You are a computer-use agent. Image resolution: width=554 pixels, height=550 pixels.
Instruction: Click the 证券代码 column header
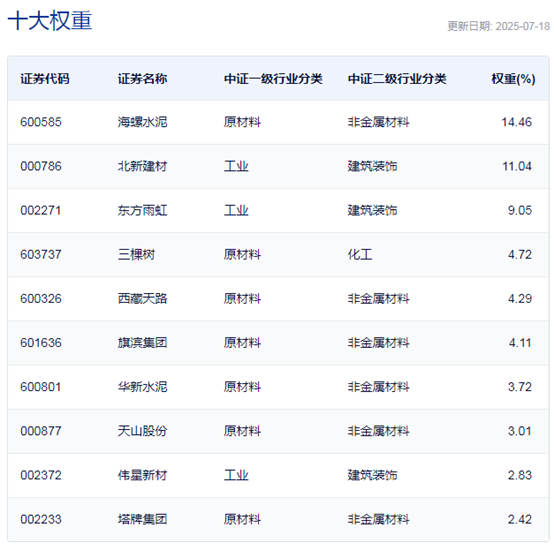click(x=45, y=78)
